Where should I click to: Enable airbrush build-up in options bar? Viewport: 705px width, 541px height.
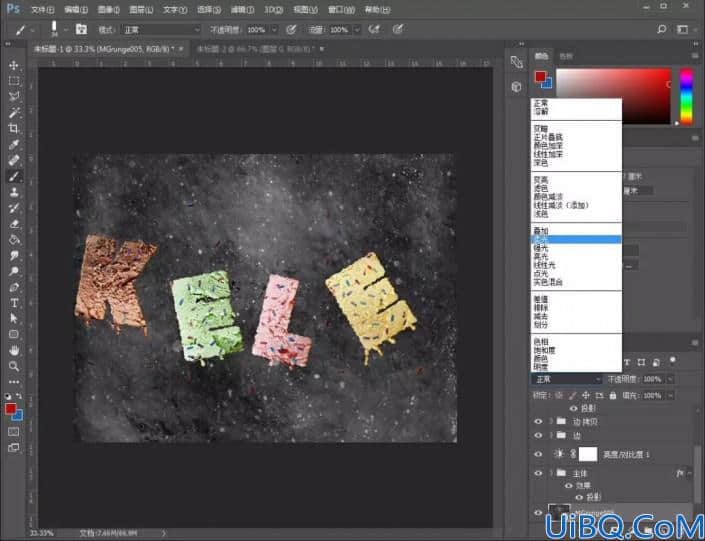(374, 30)
